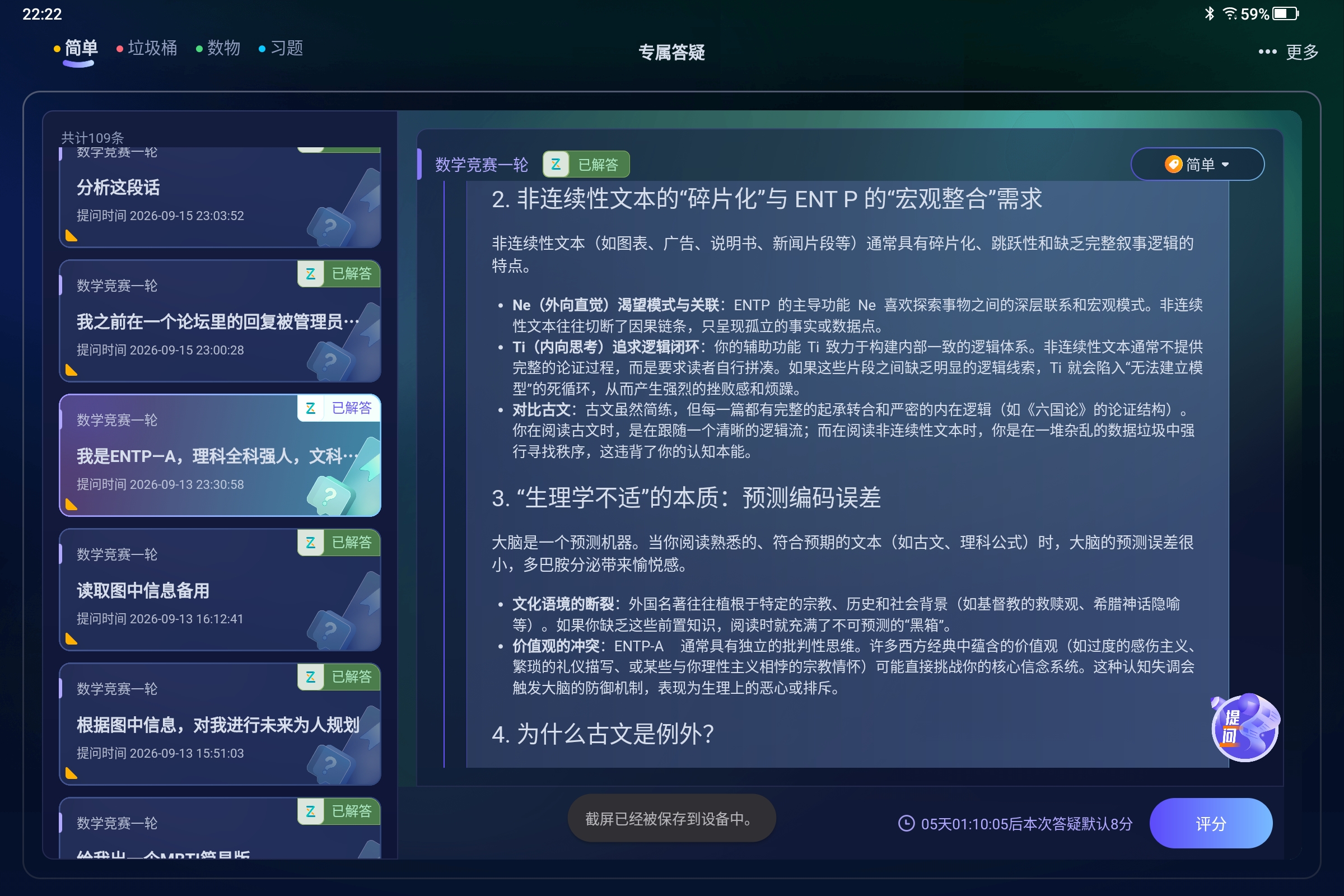
Task: Click the 已解答 badge on the ENTP-A card
Action: [x=339, y=408]
